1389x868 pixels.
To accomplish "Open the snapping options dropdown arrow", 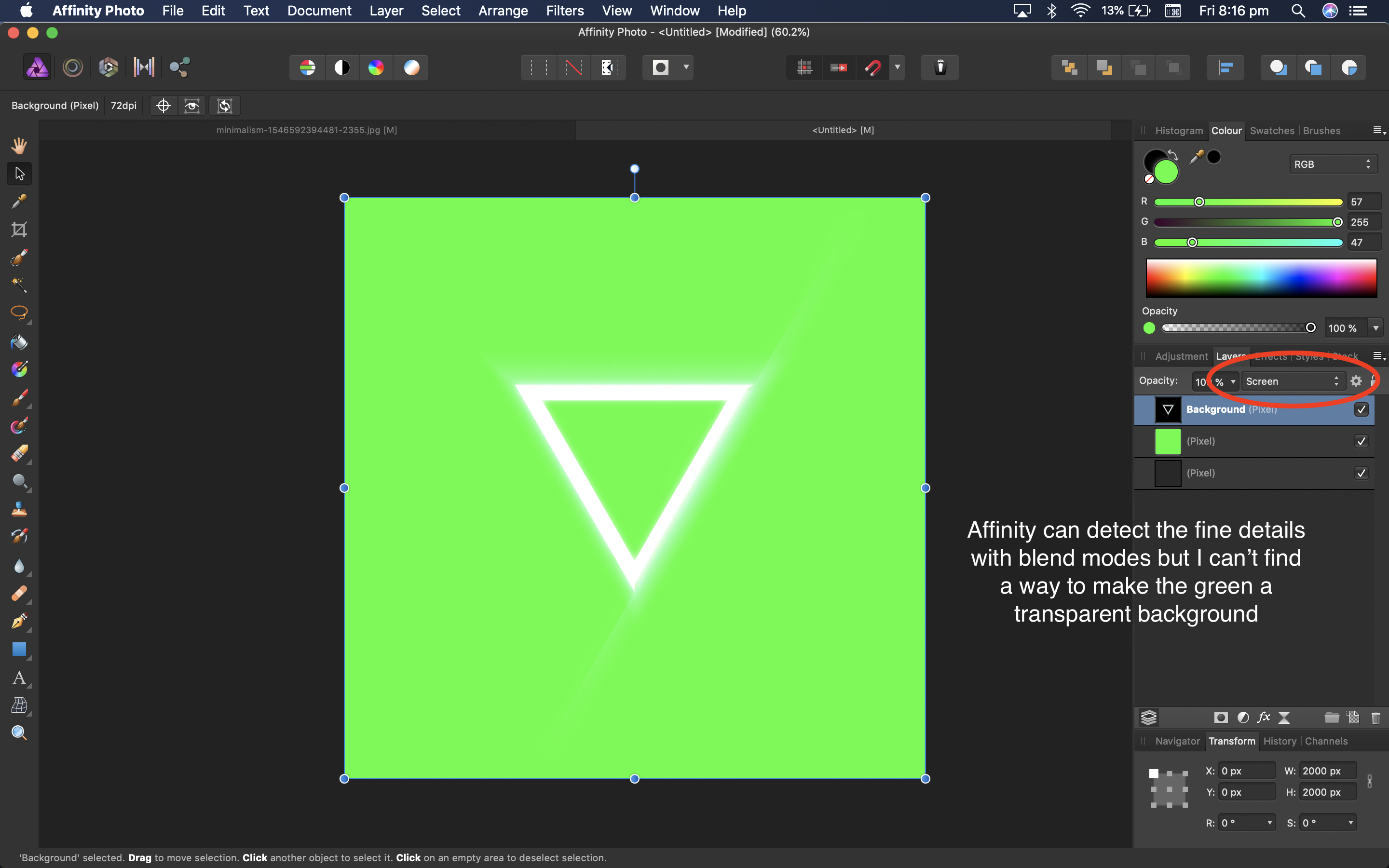I will point(897,68).
